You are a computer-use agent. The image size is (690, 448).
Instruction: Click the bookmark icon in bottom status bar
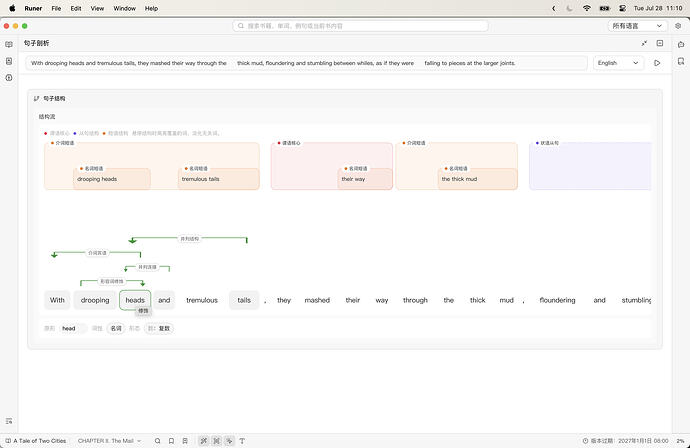[x=172, y=441]
